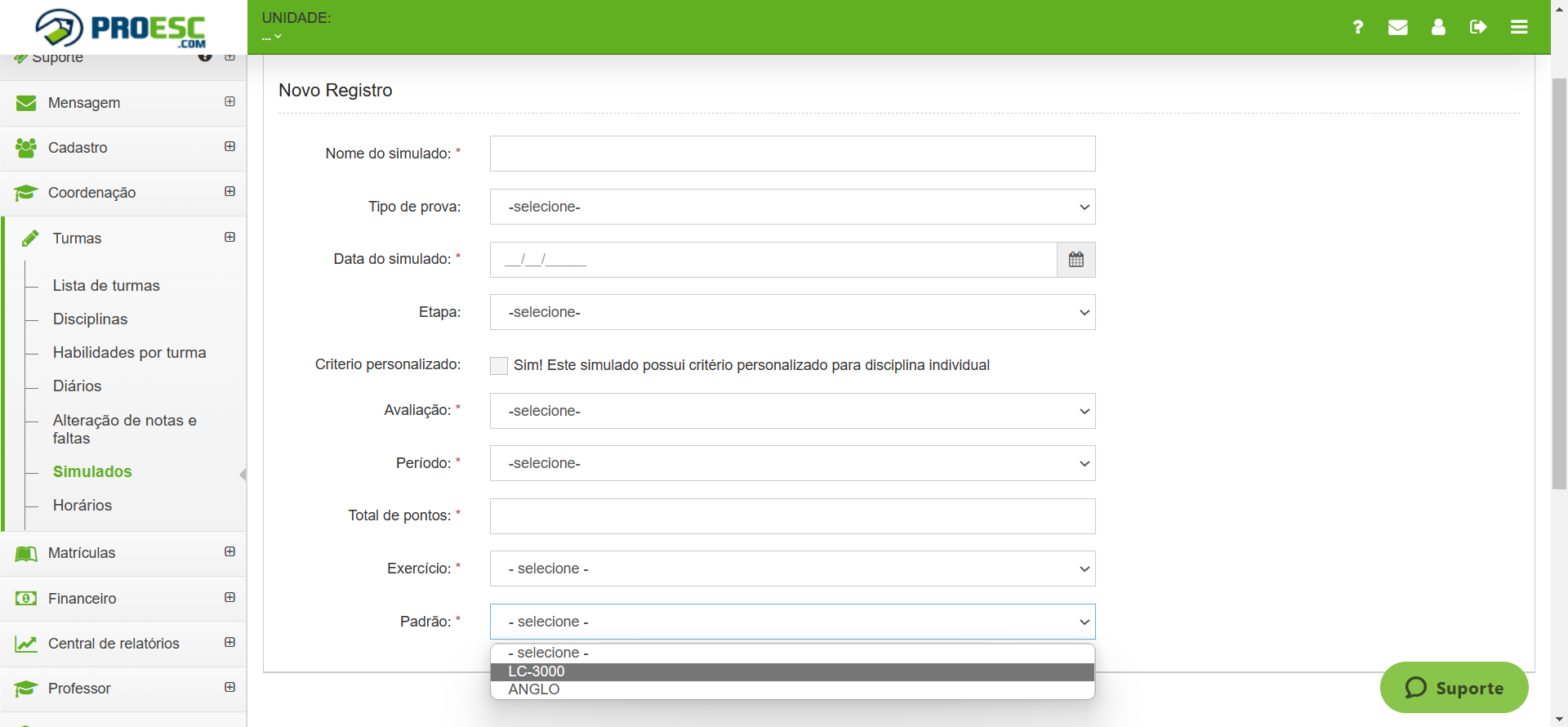Open Lista de turmas submenu item

(106, 286)
